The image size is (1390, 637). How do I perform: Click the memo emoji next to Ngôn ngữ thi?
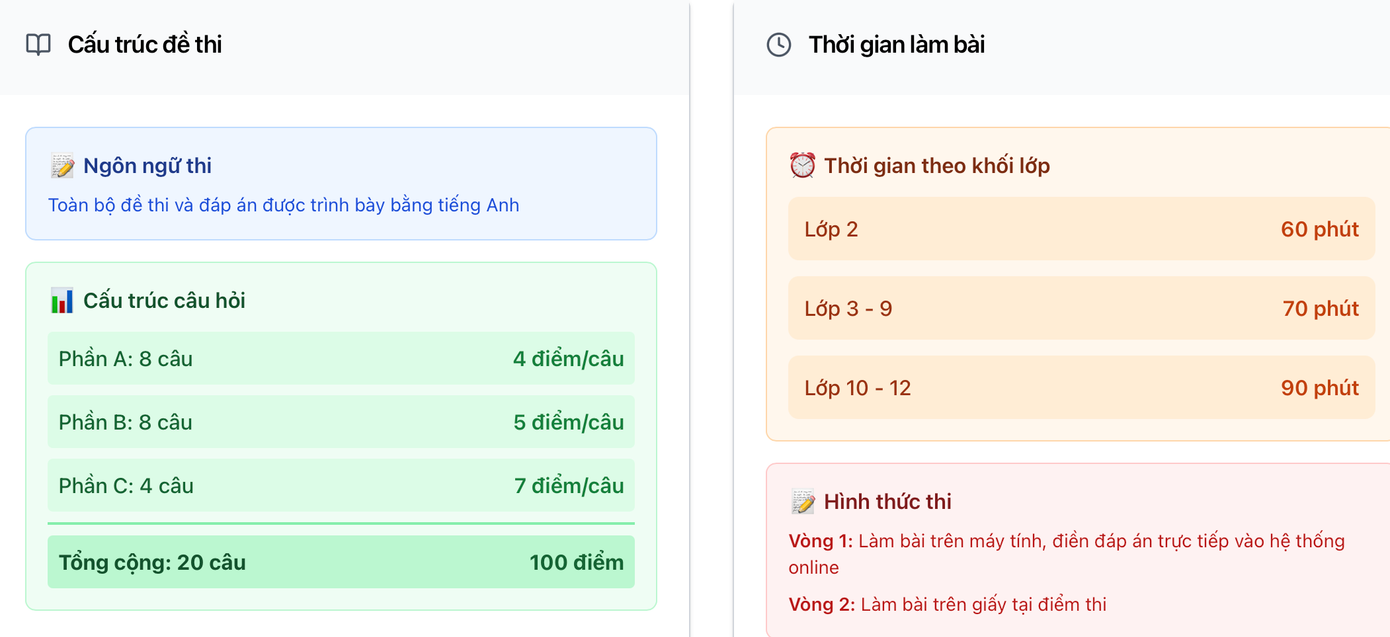[x=62, y=166]
